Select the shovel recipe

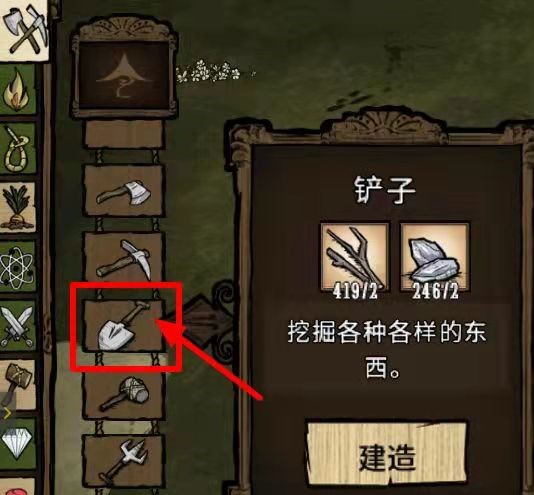coord(125,326)
